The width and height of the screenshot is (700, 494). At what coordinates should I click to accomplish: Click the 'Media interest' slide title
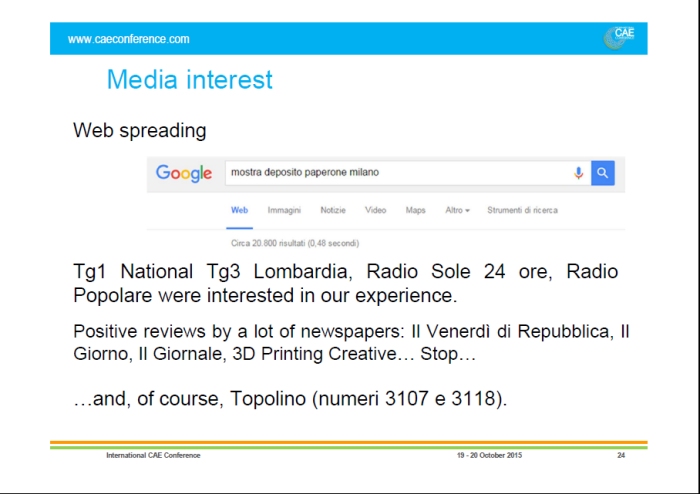(x=189, y=79)
